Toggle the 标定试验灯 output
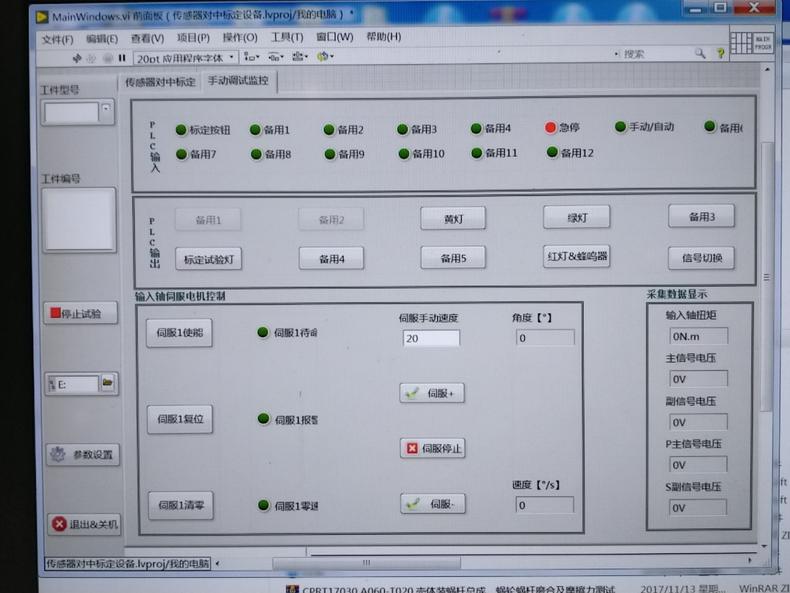This screenshot has width=790, height=593. (208, 259)
